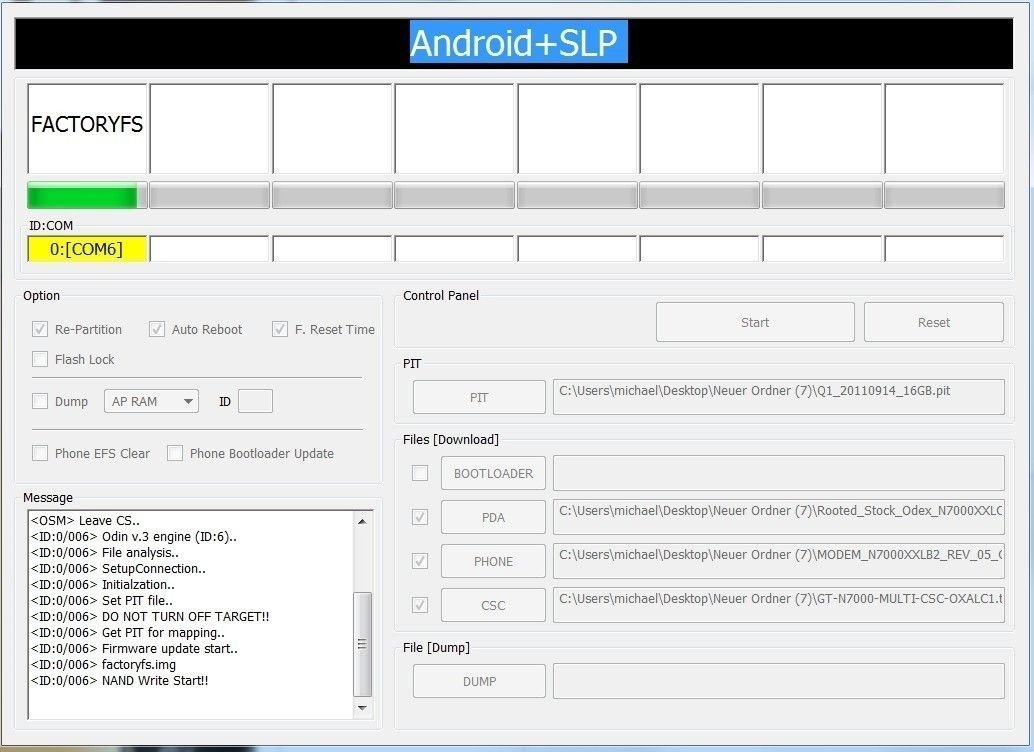Click the PDA file button
Image resolution: width=1034 pixels, height=752 pixels.
493,517
